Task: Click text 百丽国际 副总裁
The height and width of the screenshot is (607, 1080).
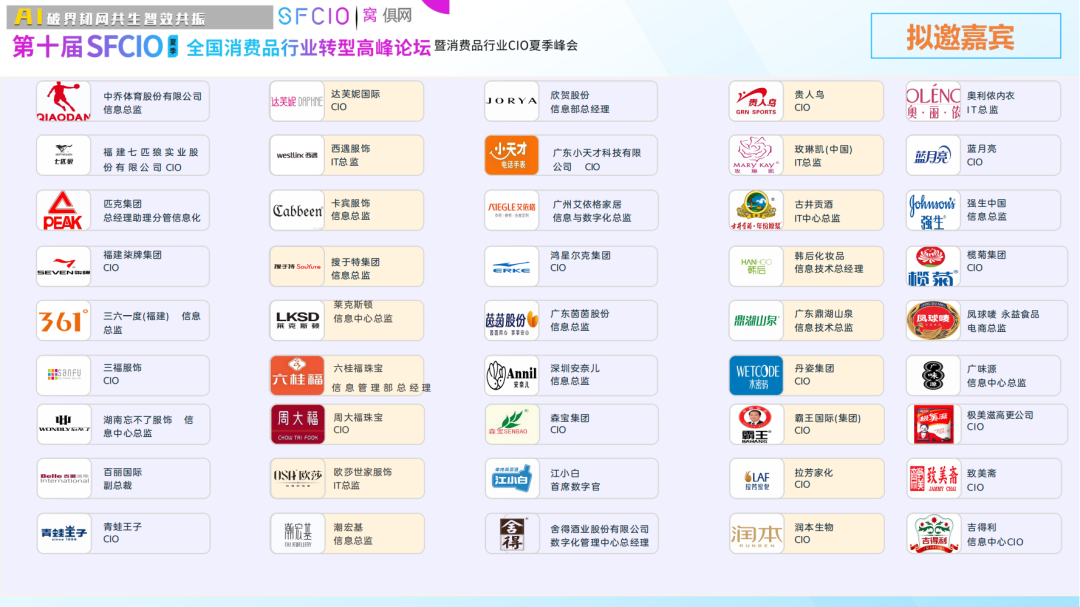Action: pos(123,479)
